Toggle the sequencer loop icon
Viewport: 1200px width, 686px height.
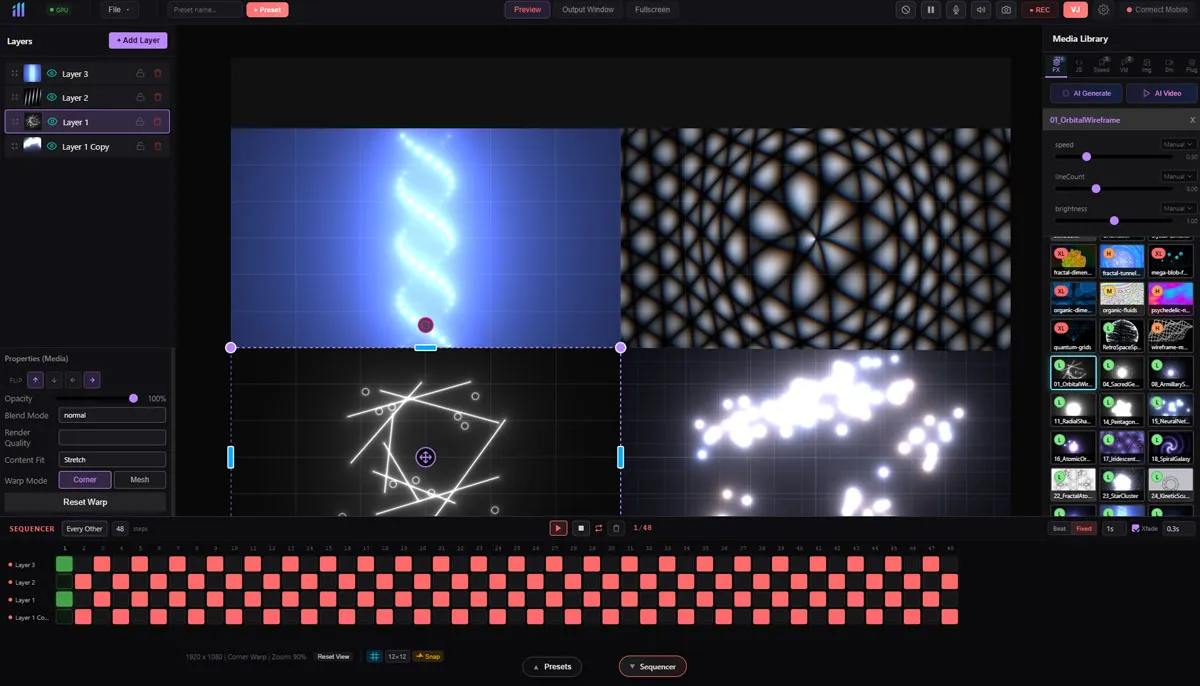point(598,528)
